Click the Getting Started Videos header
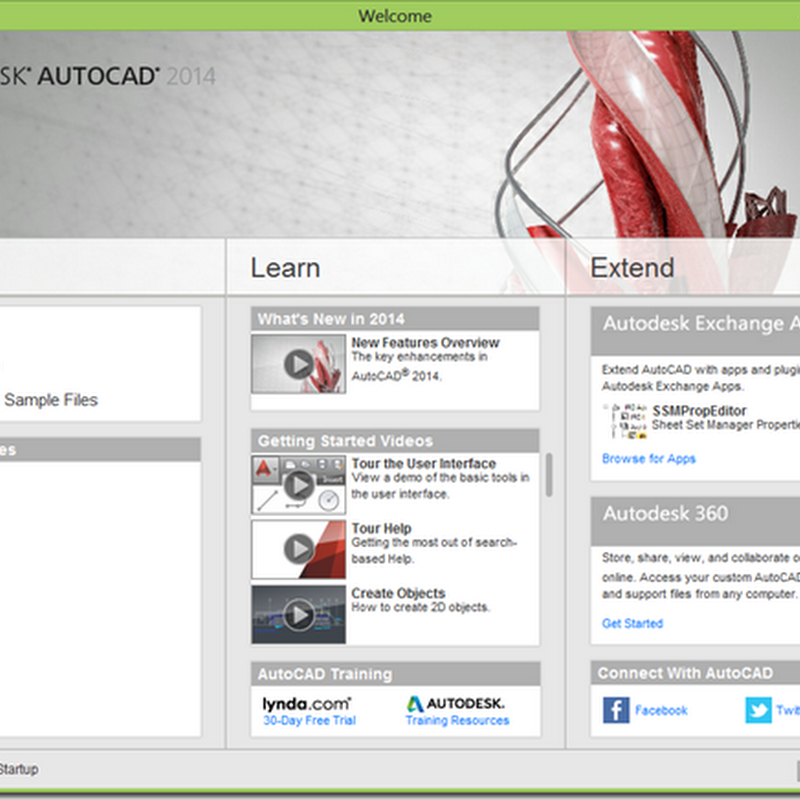The width and height of the screenshot is (800, 800). [395, 441]
